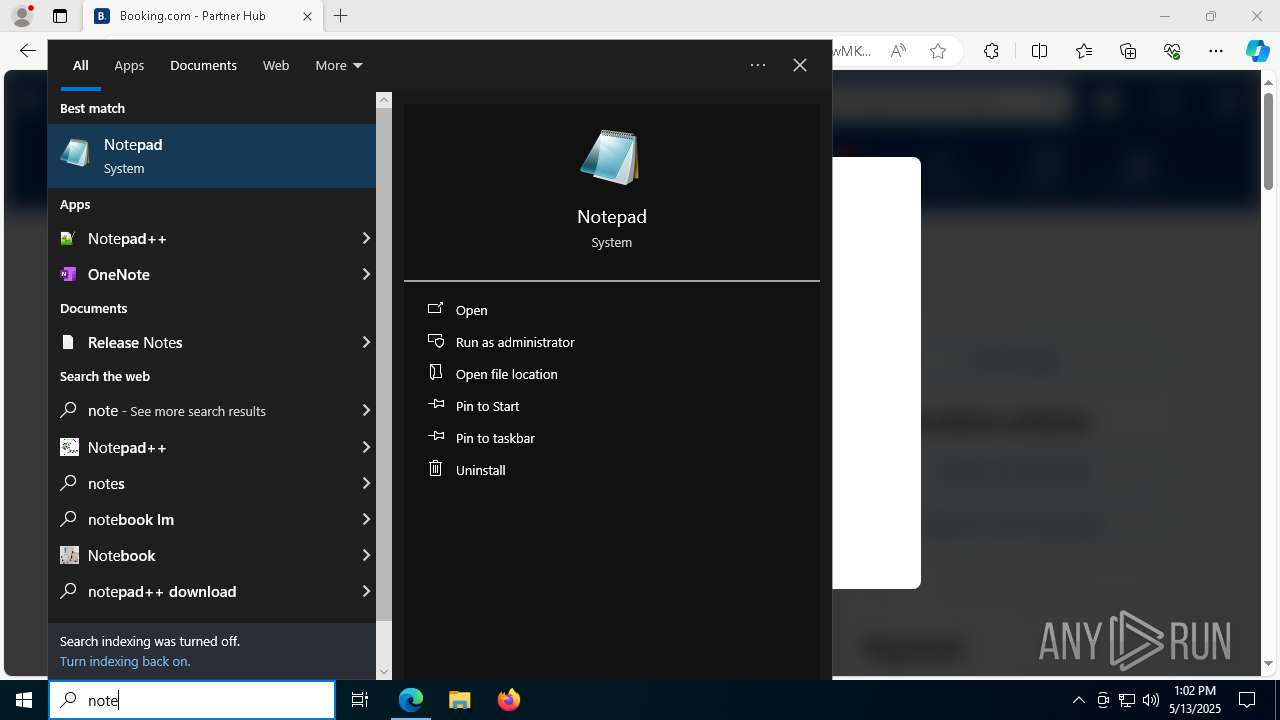Open new tab in Edge
1280x720 pixels.
pyautogui.click(x=341, y=16)
